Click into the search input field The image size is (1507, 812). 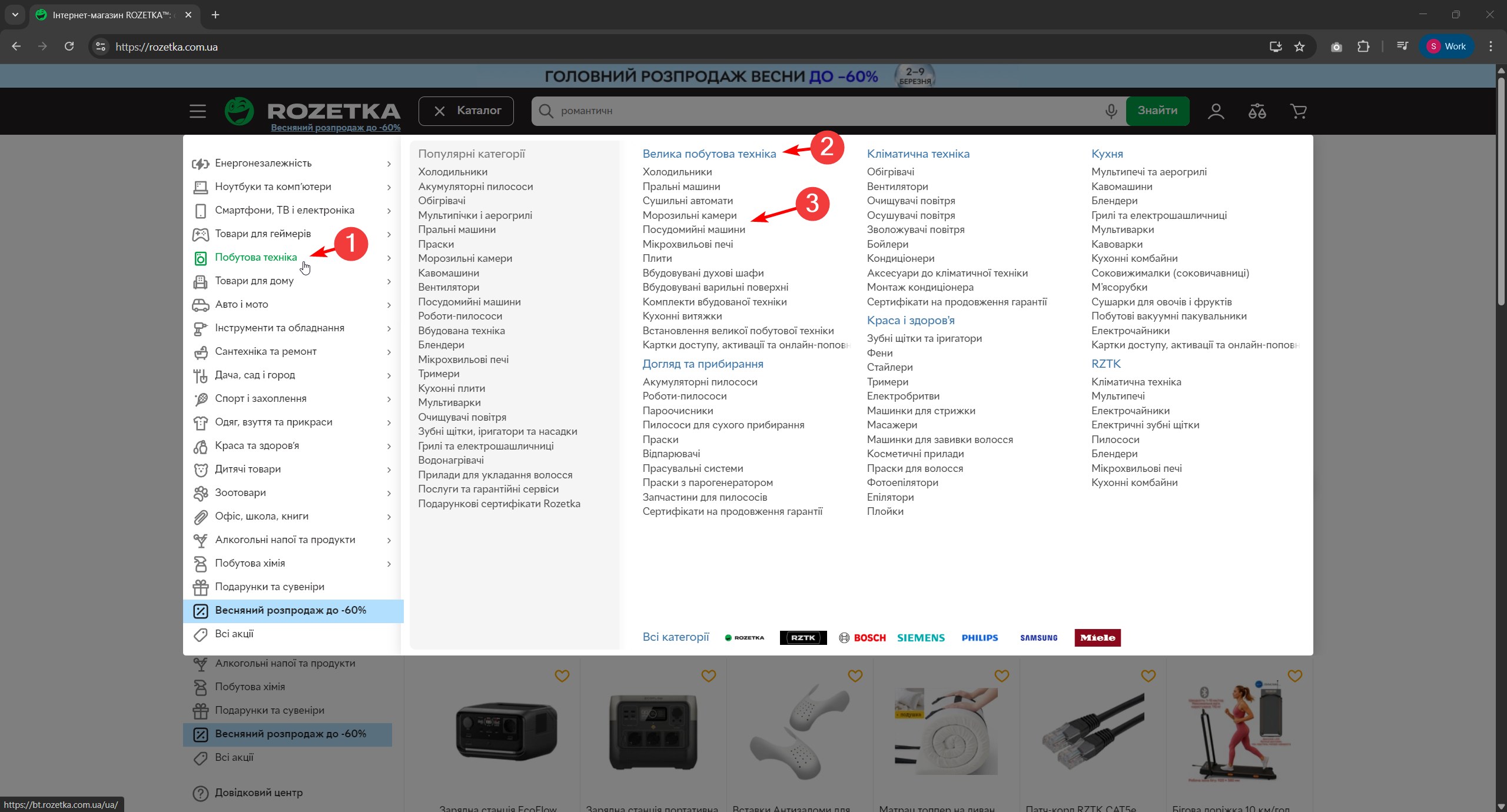click(824, 111)
